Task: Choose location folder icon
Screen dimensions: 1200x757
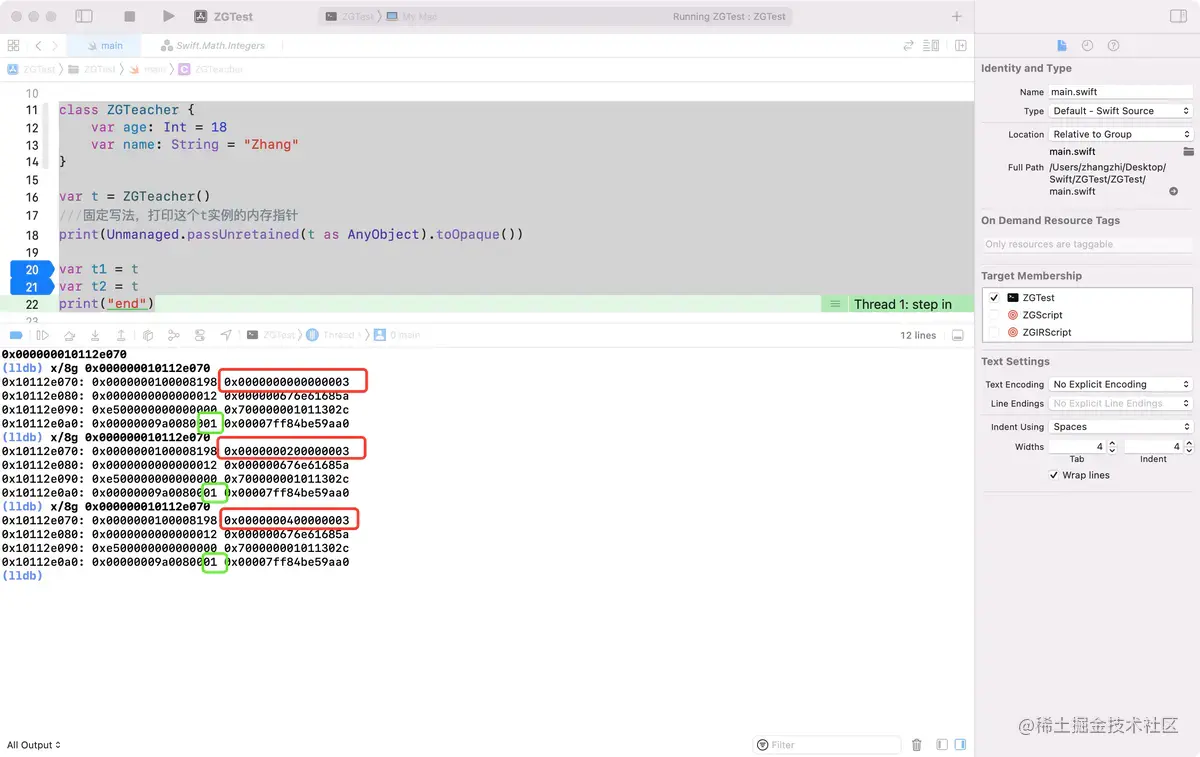Action: coord(1189,151)
